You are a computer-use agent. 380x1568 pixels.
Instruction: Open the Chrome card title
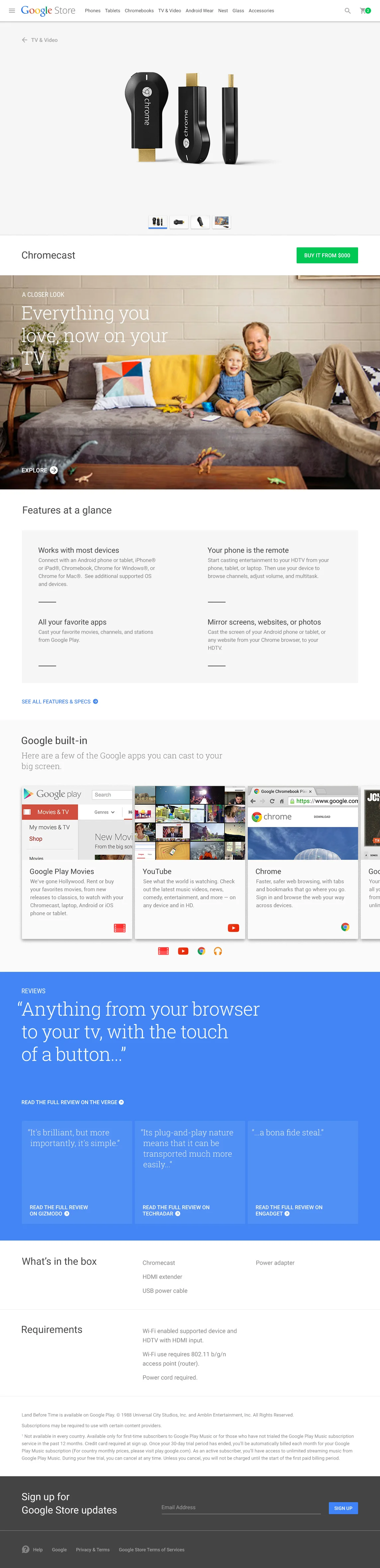[268, 871]
